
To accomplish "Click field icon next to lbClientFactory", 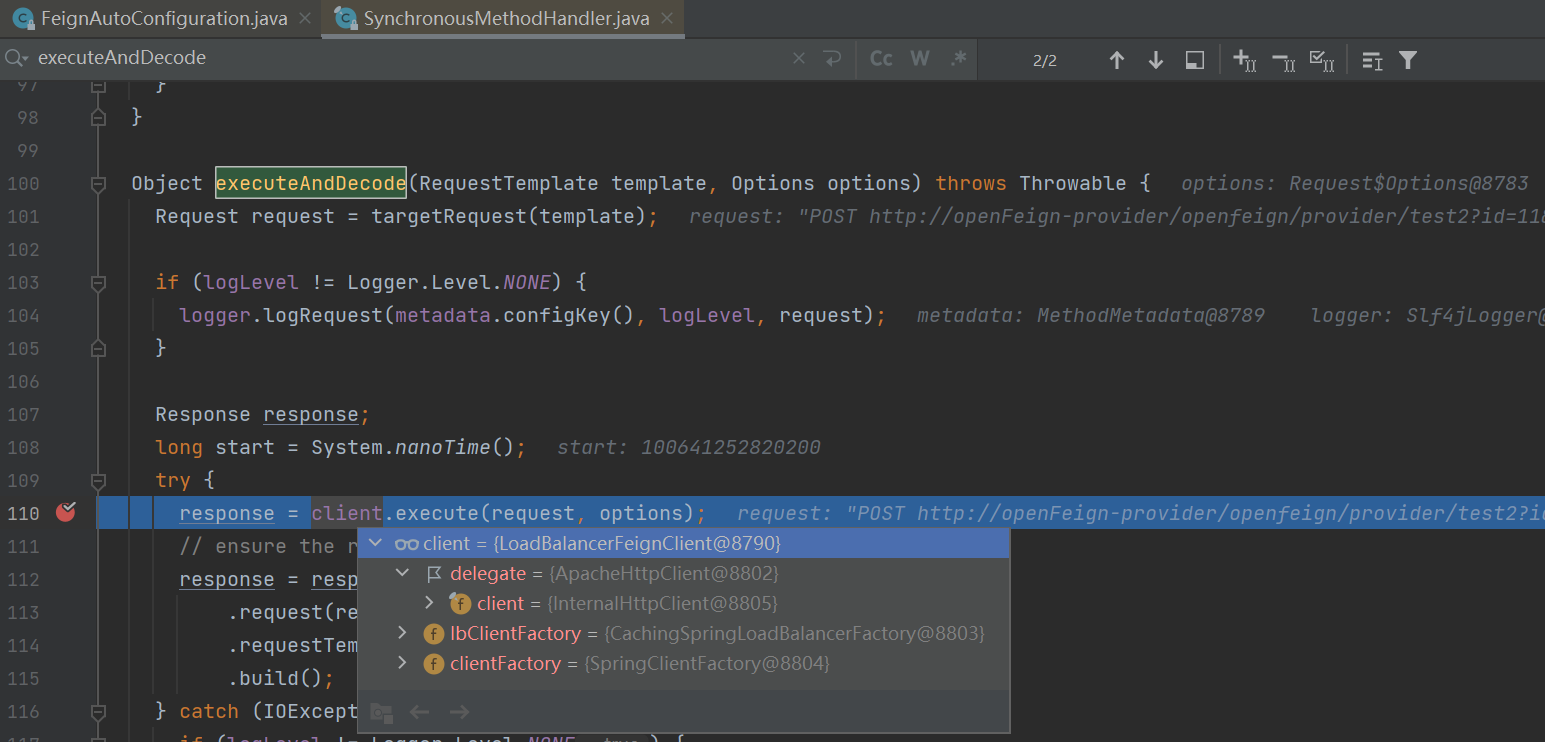I will (x=433, y=634).
